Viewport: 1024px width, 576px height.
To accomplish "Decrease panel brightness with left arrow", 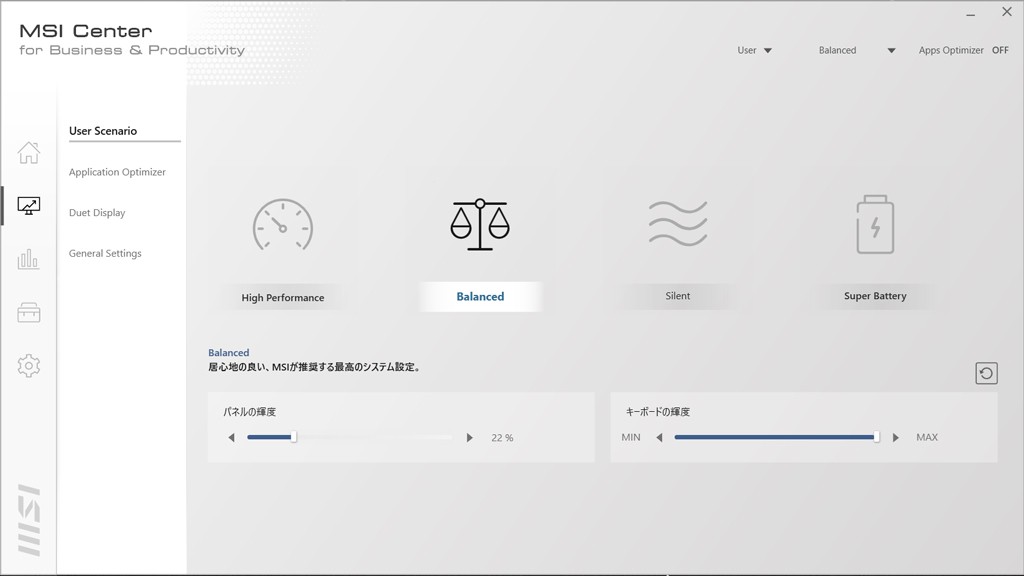I will pyautogui.click(x=231, y=438).
